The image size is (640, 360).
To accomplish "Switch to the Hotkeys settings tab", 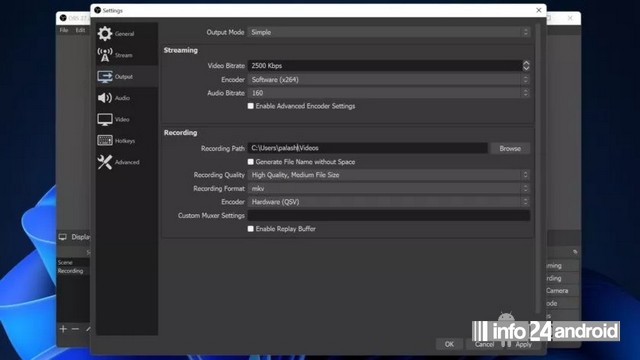I will point(127,141).
